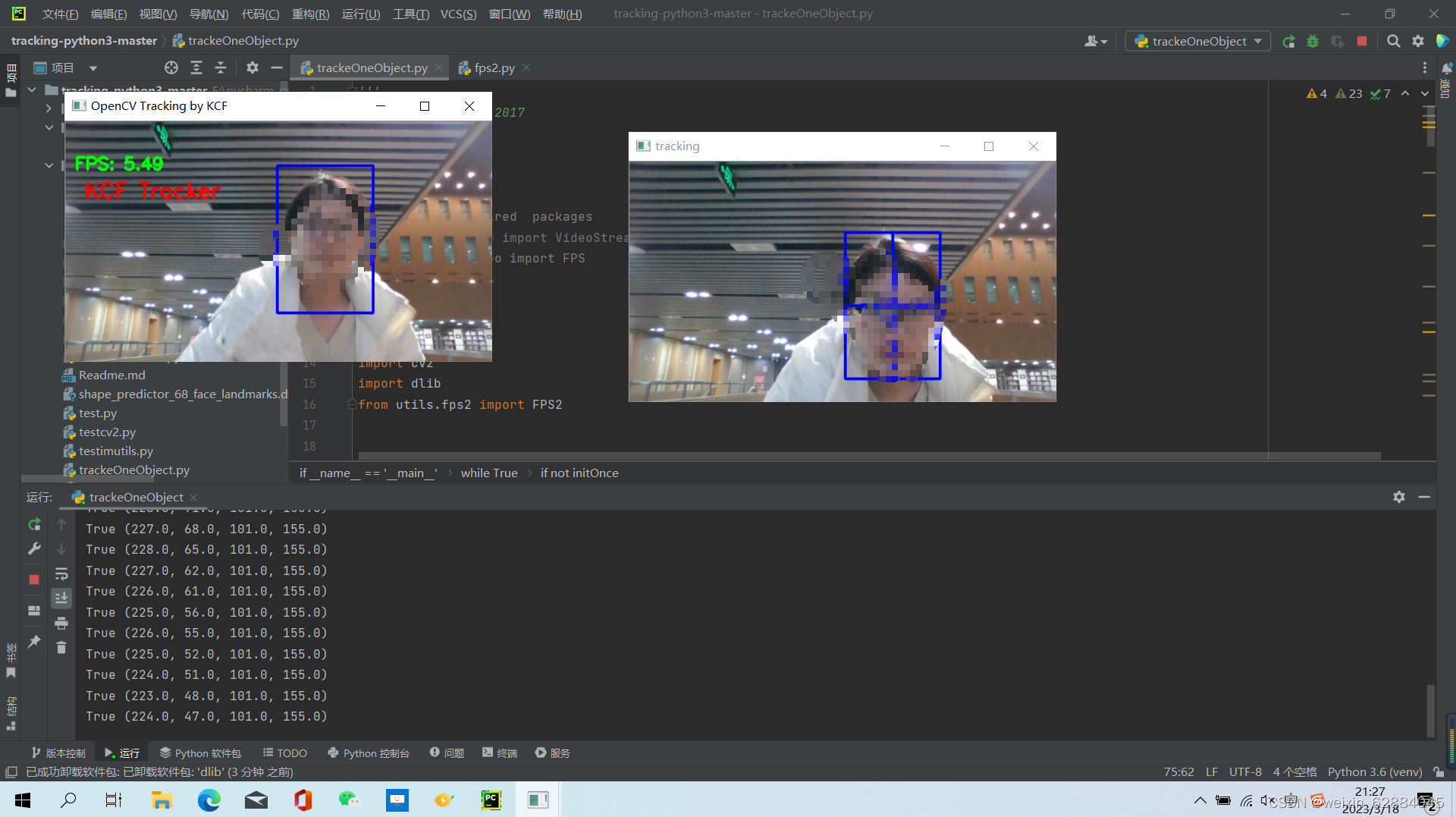This screenshot has height=817, width=1456.
Task: Select test.py in project tree
Action: [97, 413]
